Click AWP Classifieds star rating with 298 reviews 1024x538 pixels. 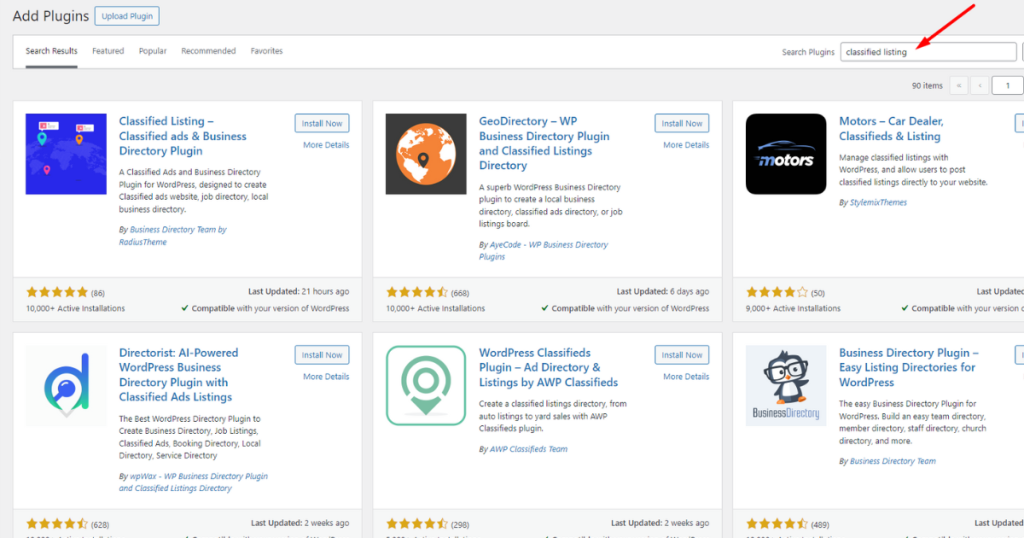[x=417, y=524]
